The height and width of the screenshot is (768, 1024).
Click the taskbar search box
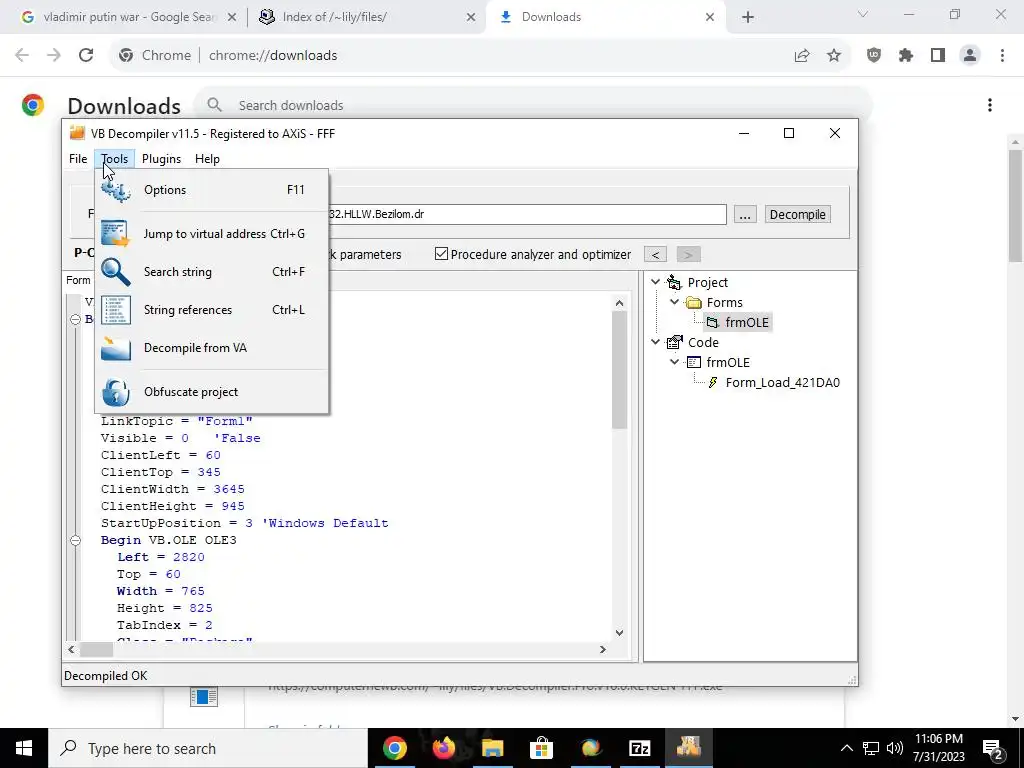click(208, 748)
